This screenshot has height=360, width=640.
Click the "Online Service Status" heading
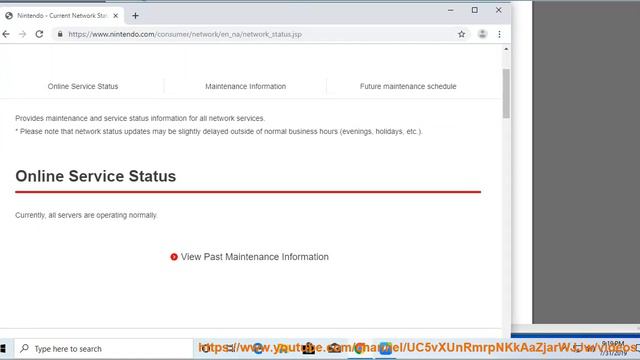pyautogui.click(x=96, y=176)
